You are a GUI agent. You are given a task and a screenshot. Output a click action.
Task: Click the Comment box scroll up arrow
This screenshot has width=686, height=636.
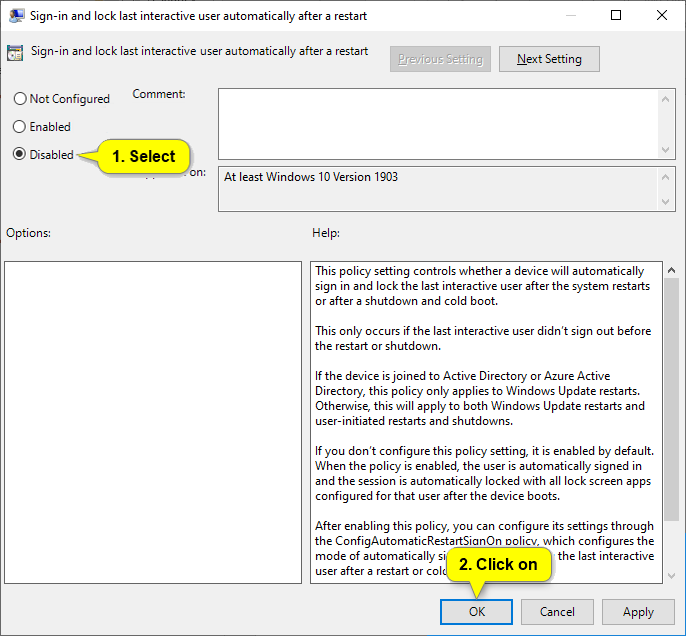tap(667, 97)
